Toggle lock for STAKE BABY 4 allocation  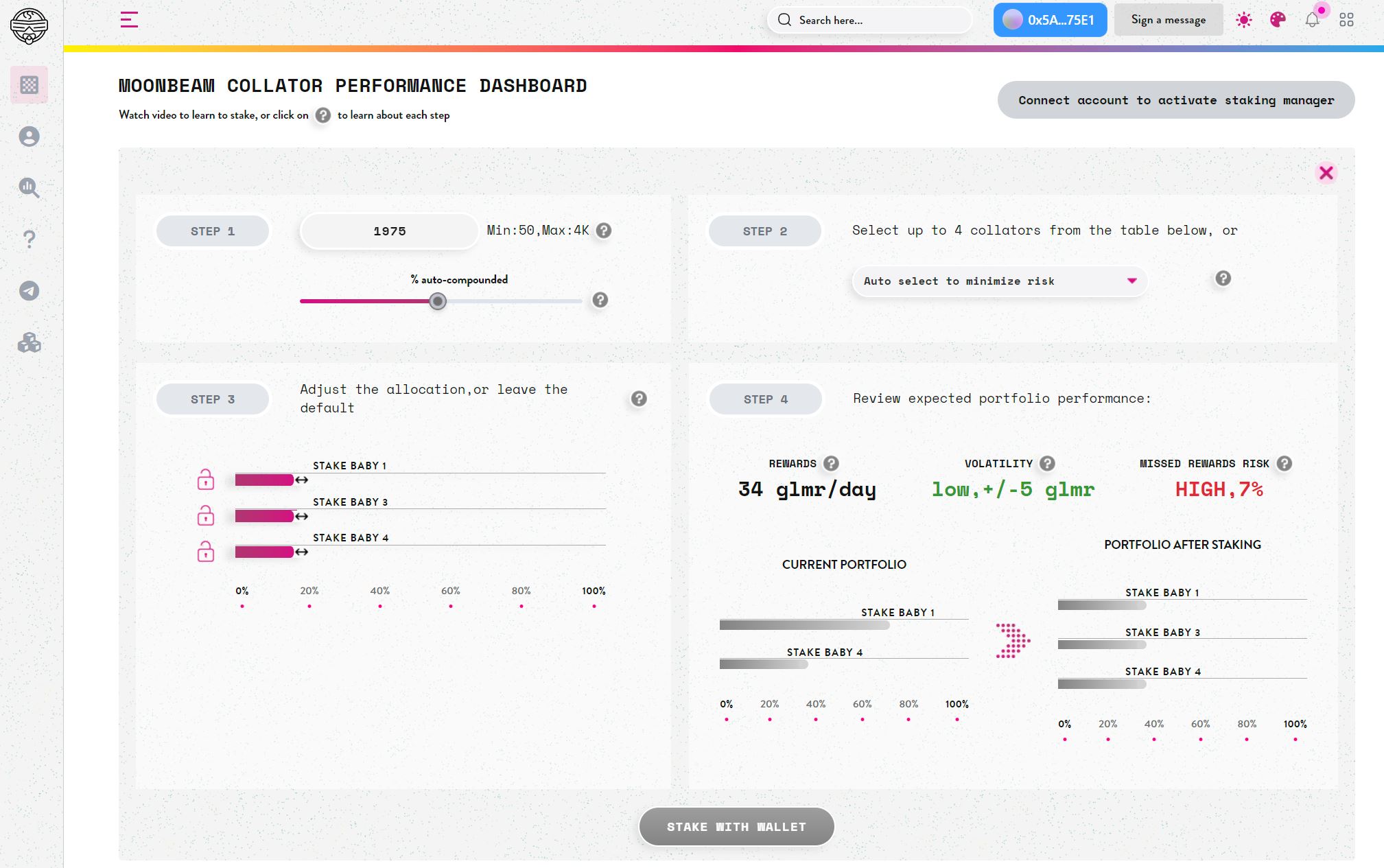(206, 551)
